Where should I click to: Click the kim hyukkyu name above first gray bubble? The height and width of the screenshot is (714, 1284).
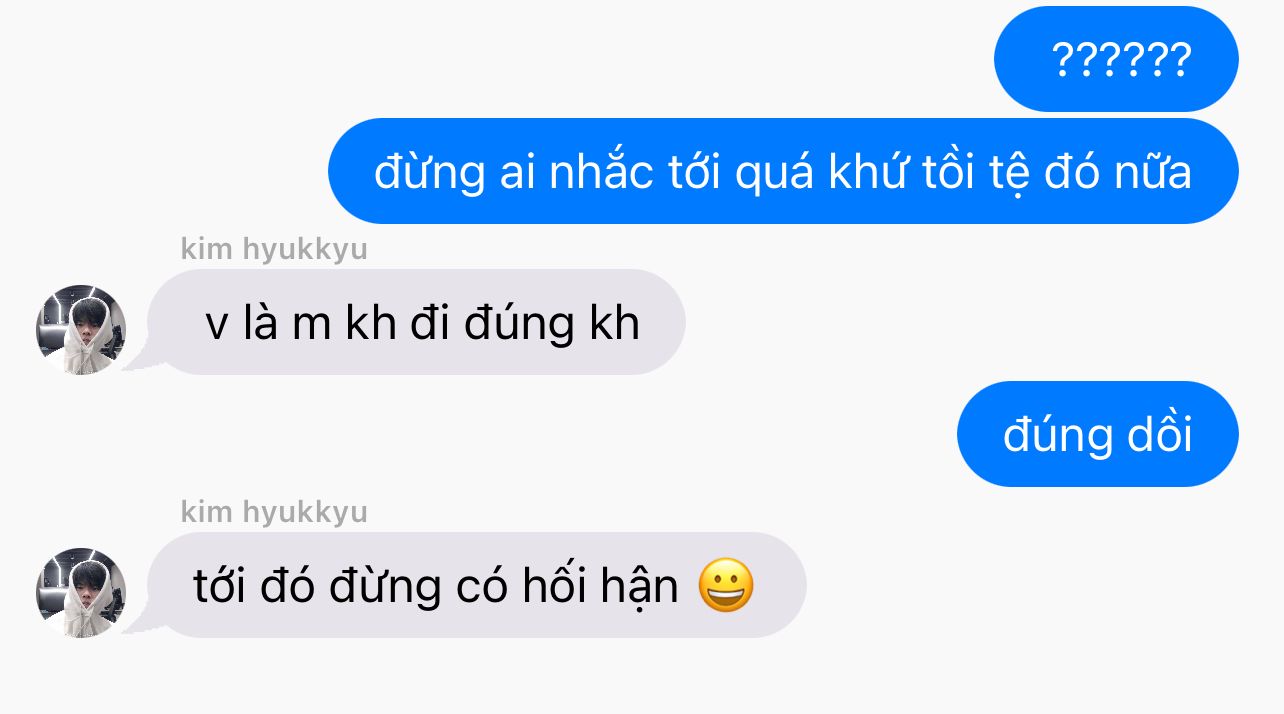(274, 250)
